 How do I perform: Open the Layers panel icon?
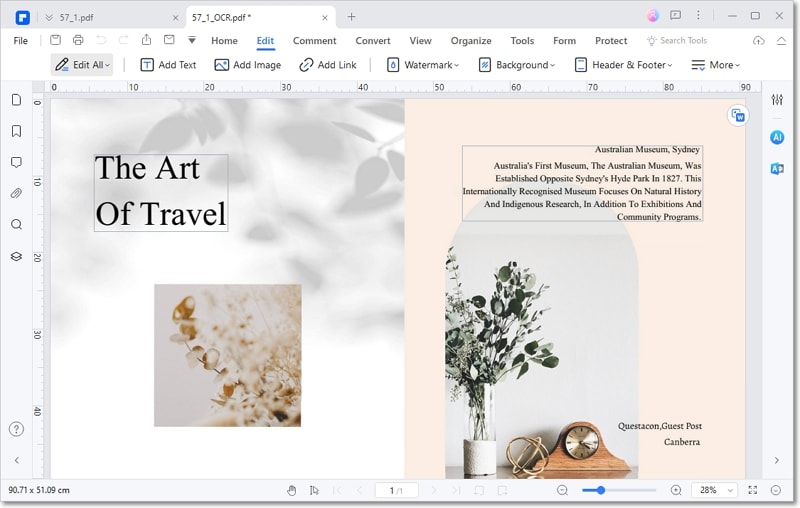pyautogui.click(x=16, y=256)
